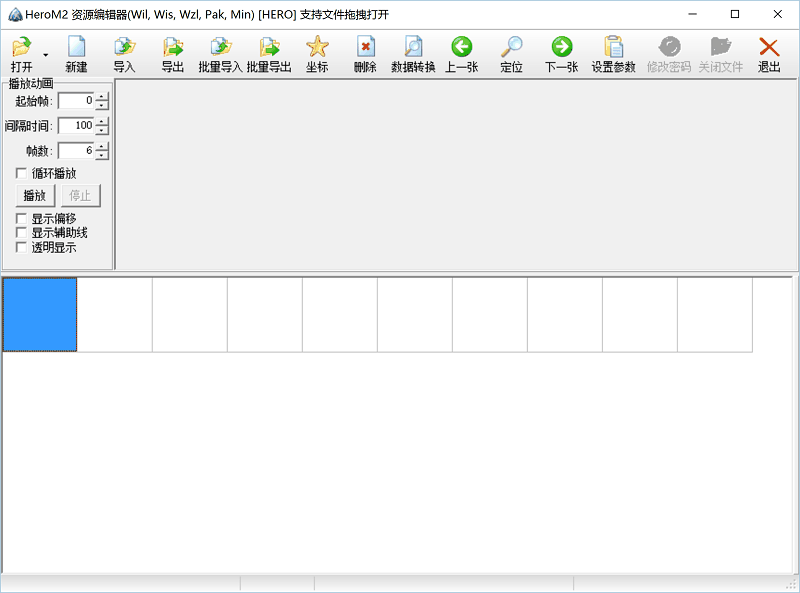Go to previous image with 上一张
The height and width of the screenshot is (593, 800).
click(x=461, y=48)
